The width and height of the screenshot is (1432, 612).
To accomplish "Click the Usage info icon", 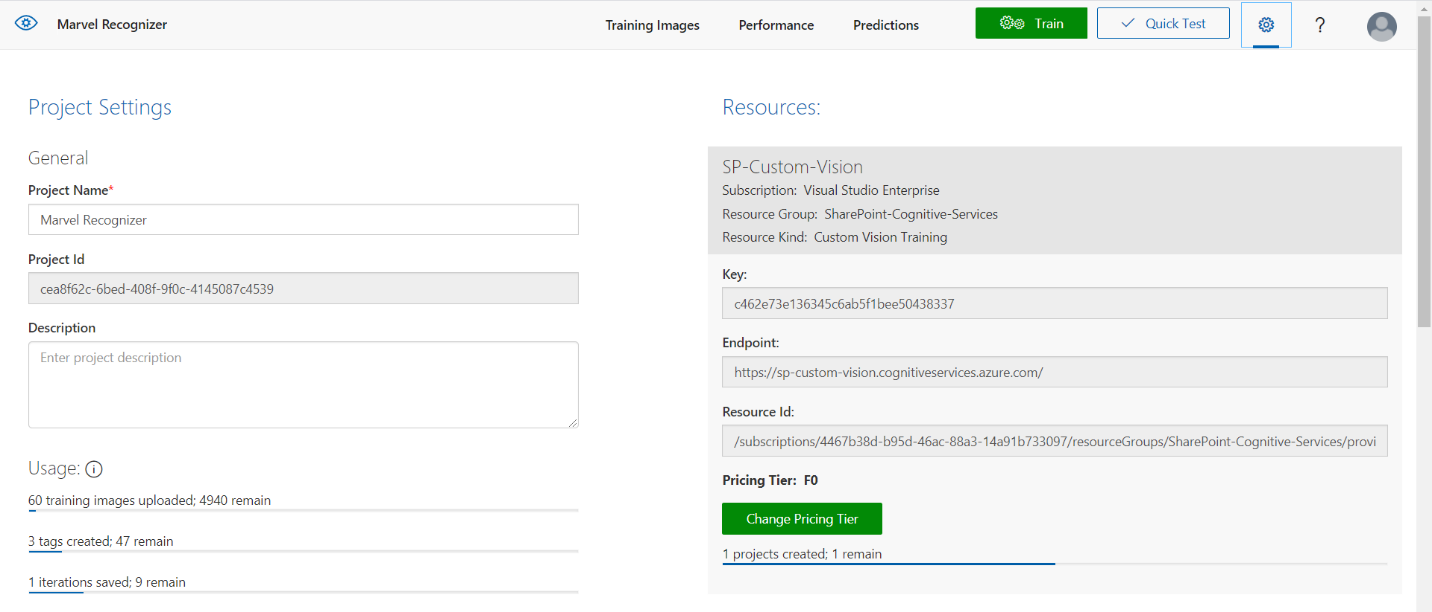I will pos(95,469).
